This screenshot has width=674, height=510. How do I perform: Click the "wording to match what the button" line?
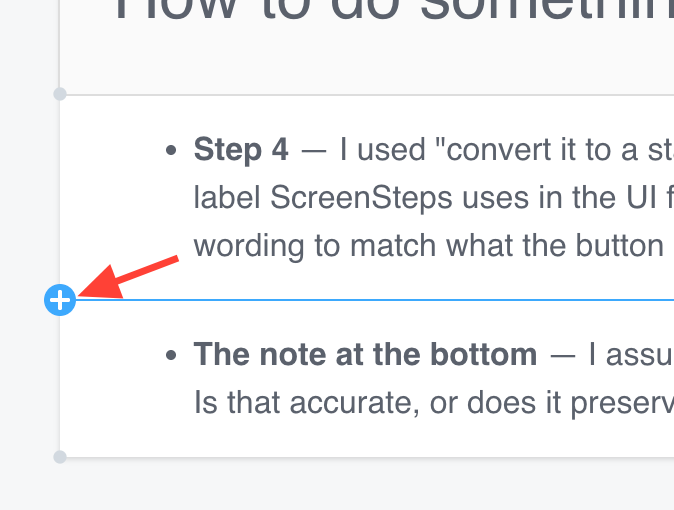(x=428, y=245)
